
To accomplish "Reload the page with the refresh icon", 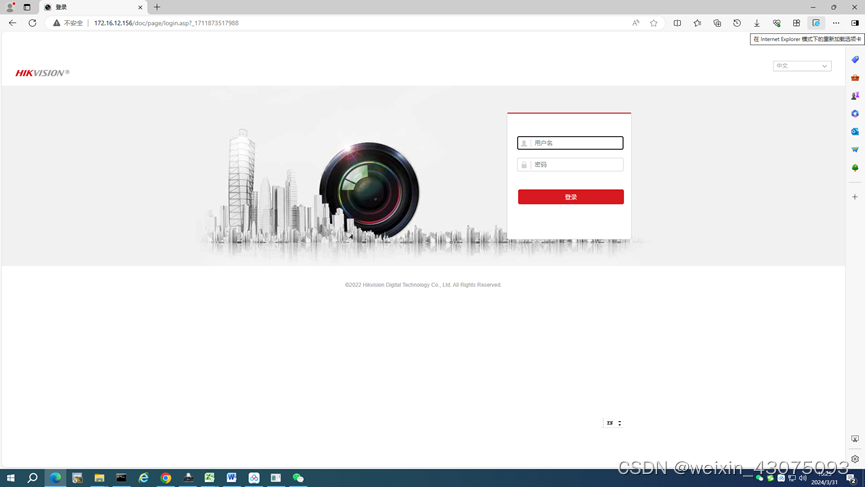I will [33, 23].
